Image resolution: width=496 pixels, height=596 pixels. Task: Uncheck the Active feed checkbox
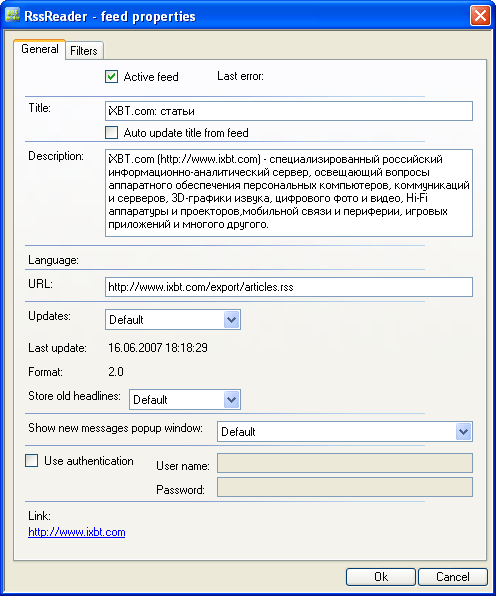click(111, 76)
